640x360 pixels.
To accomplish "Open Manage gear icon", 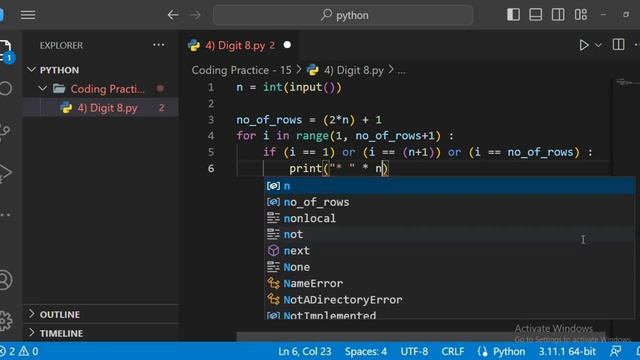I will pos(6,321).
